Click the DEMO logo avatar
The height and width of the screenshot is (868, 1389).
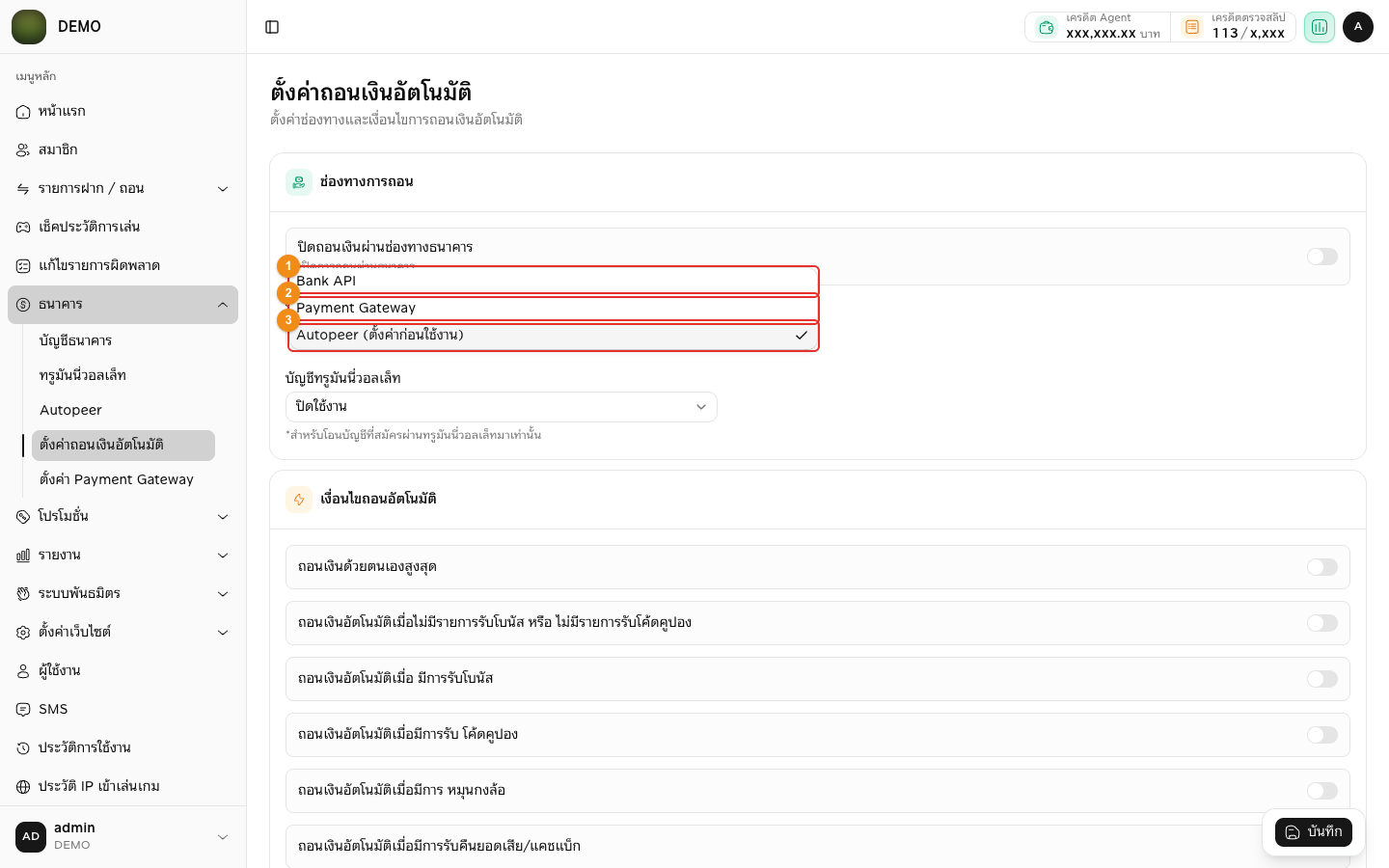[29, 27]
